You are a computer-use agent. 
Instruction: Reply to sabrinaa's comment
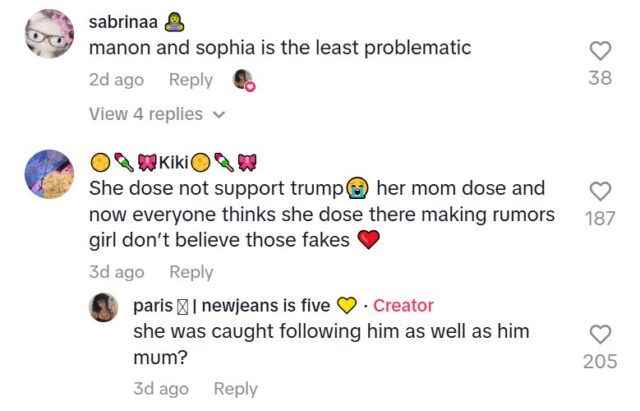tap(190, 80)
